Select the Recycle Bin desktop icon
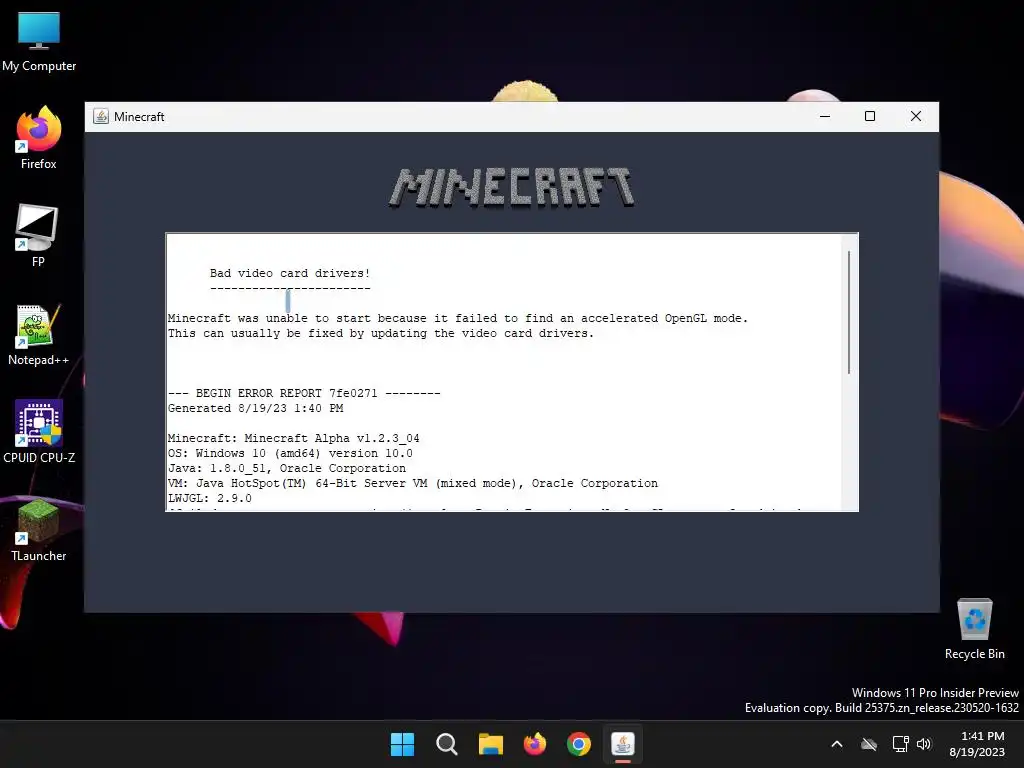This screenshot has height=768, width=1024. [x=974, y=629]
